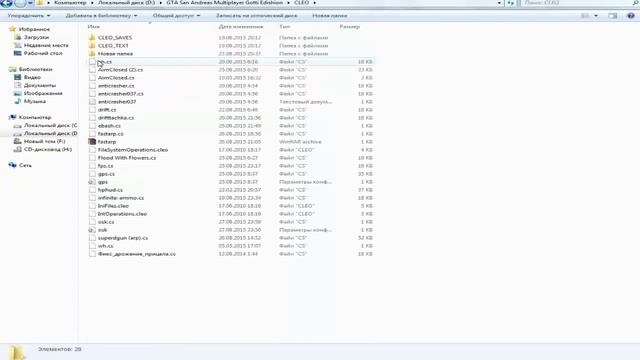The image size is (640, 360).
Task: Sort by the Размер column header
Action: pos(349,27)
